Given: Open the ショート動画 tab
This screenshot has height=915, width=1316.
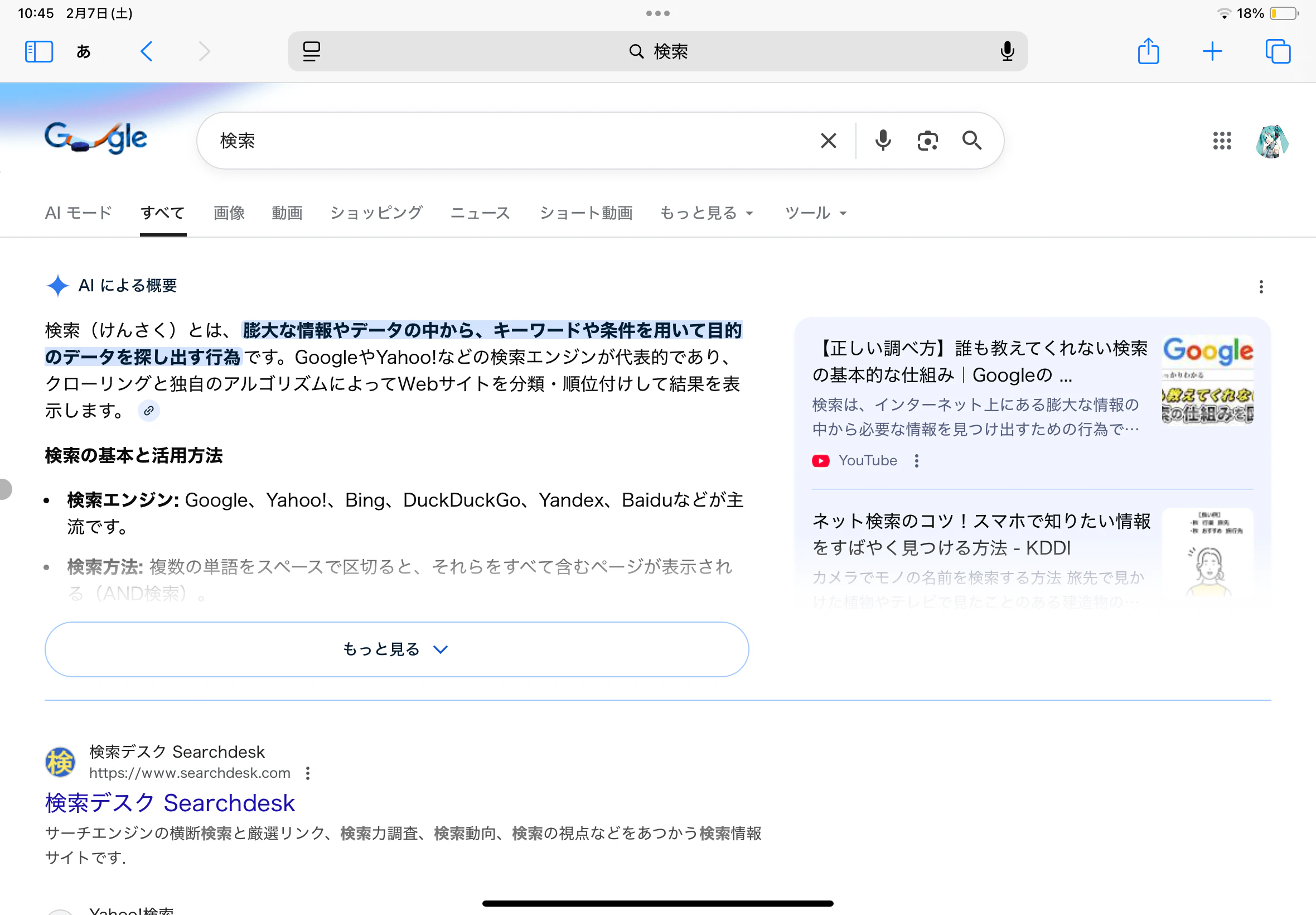Looking at the screenshot, I should point(586,213).
